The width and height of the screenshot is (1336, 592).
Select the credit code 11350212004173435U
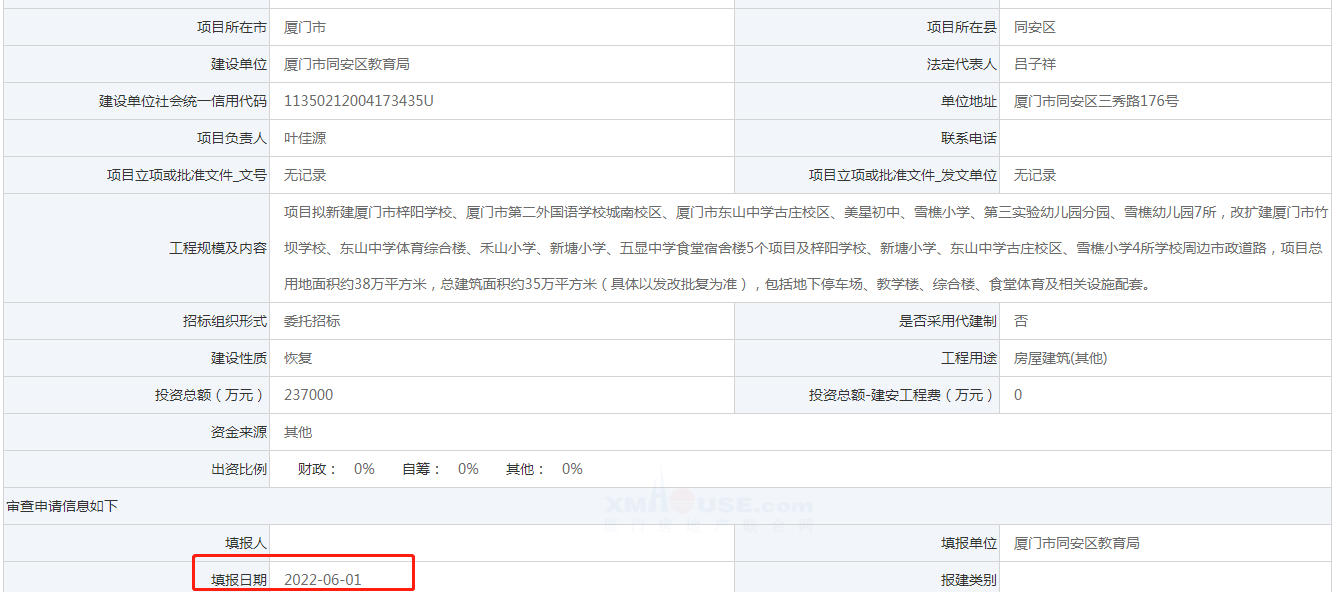point(358,101)
